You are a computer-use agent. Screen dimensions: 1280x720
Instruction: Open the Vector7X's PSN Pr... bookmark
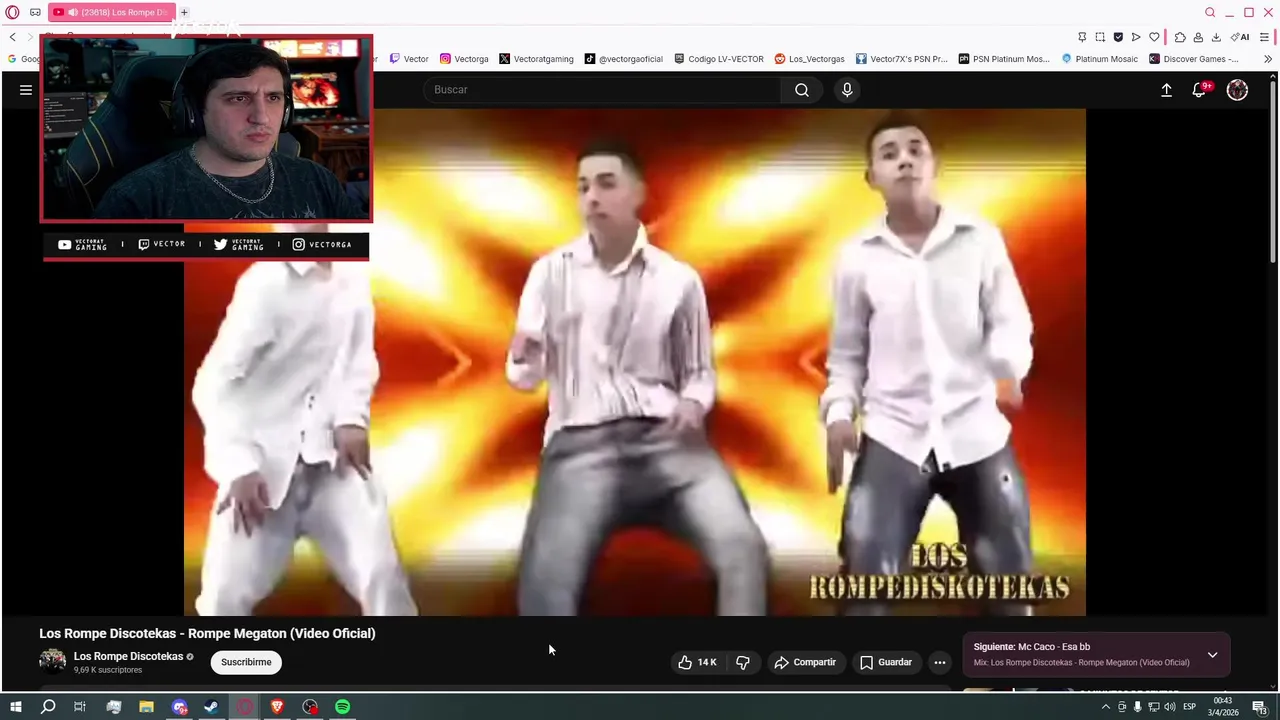tap(901, 59)
